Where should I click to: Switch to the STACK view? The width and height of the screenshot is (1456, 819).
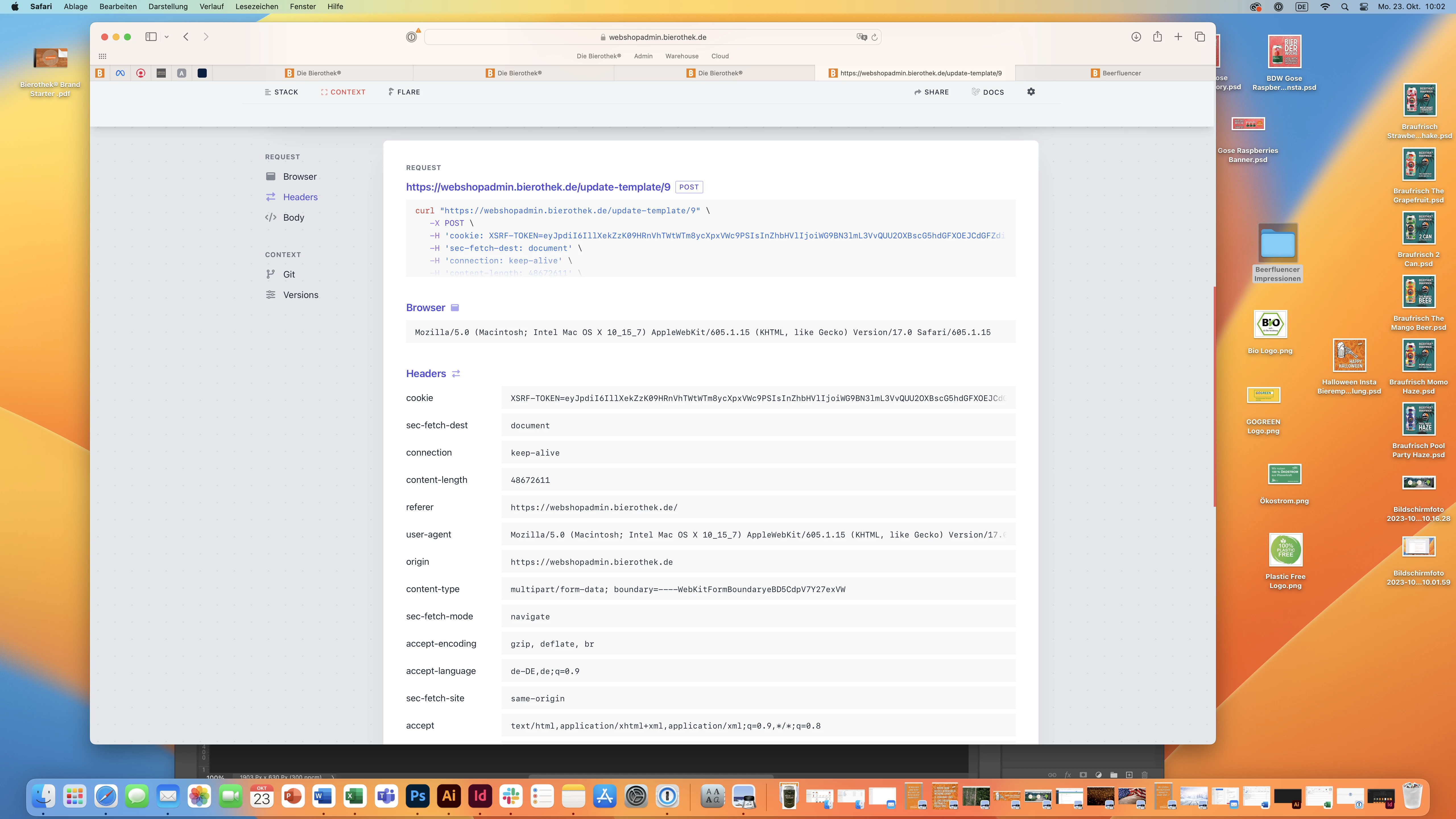click(281, 92)
